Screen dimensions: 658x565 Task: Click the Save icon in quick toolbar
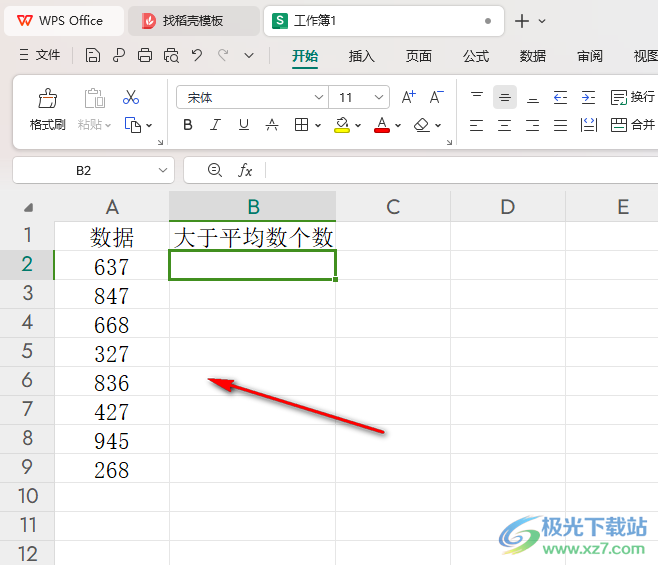coord(93,55)
